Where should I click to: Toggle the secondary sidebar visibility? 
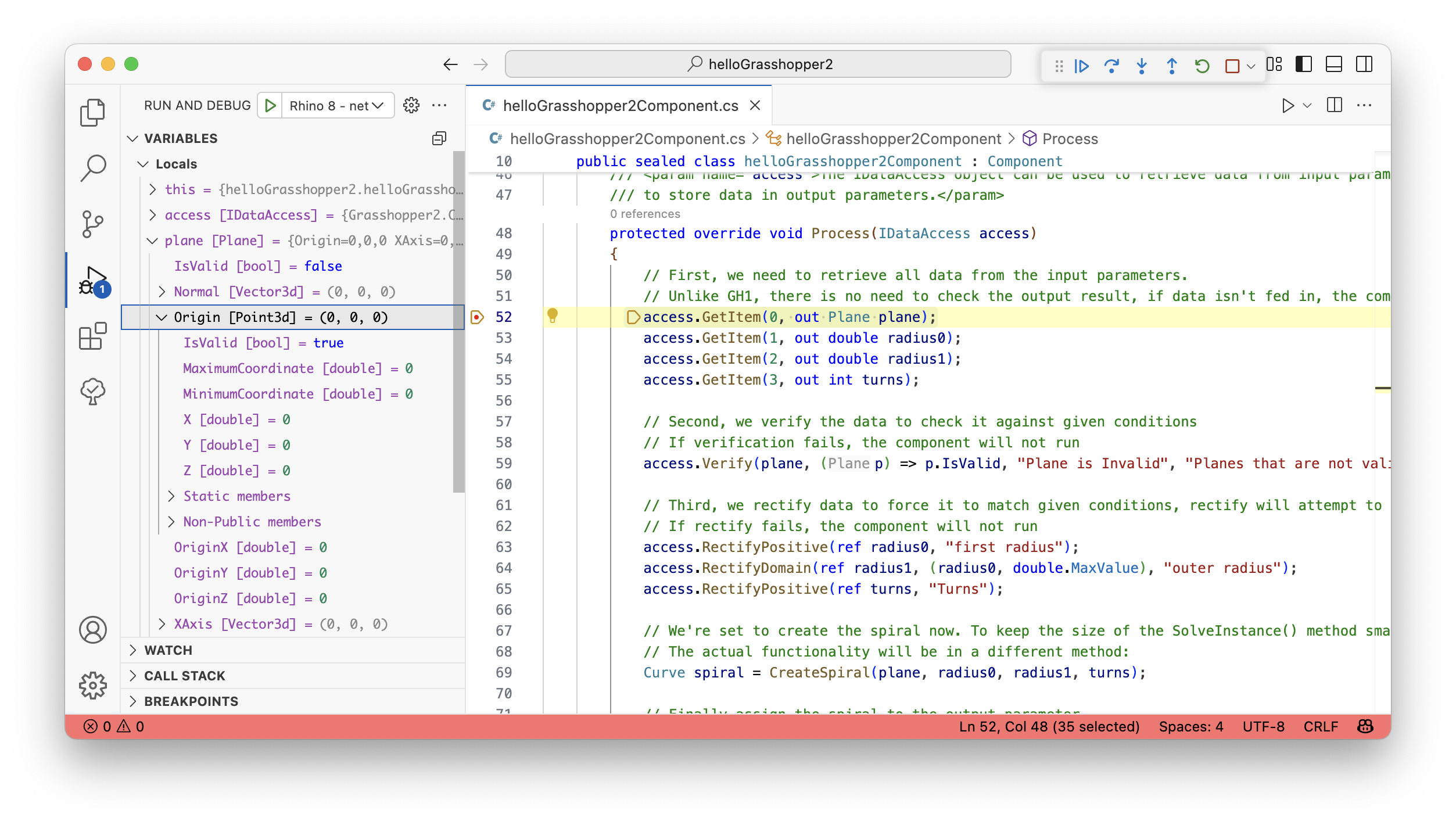coord(1364,64)
